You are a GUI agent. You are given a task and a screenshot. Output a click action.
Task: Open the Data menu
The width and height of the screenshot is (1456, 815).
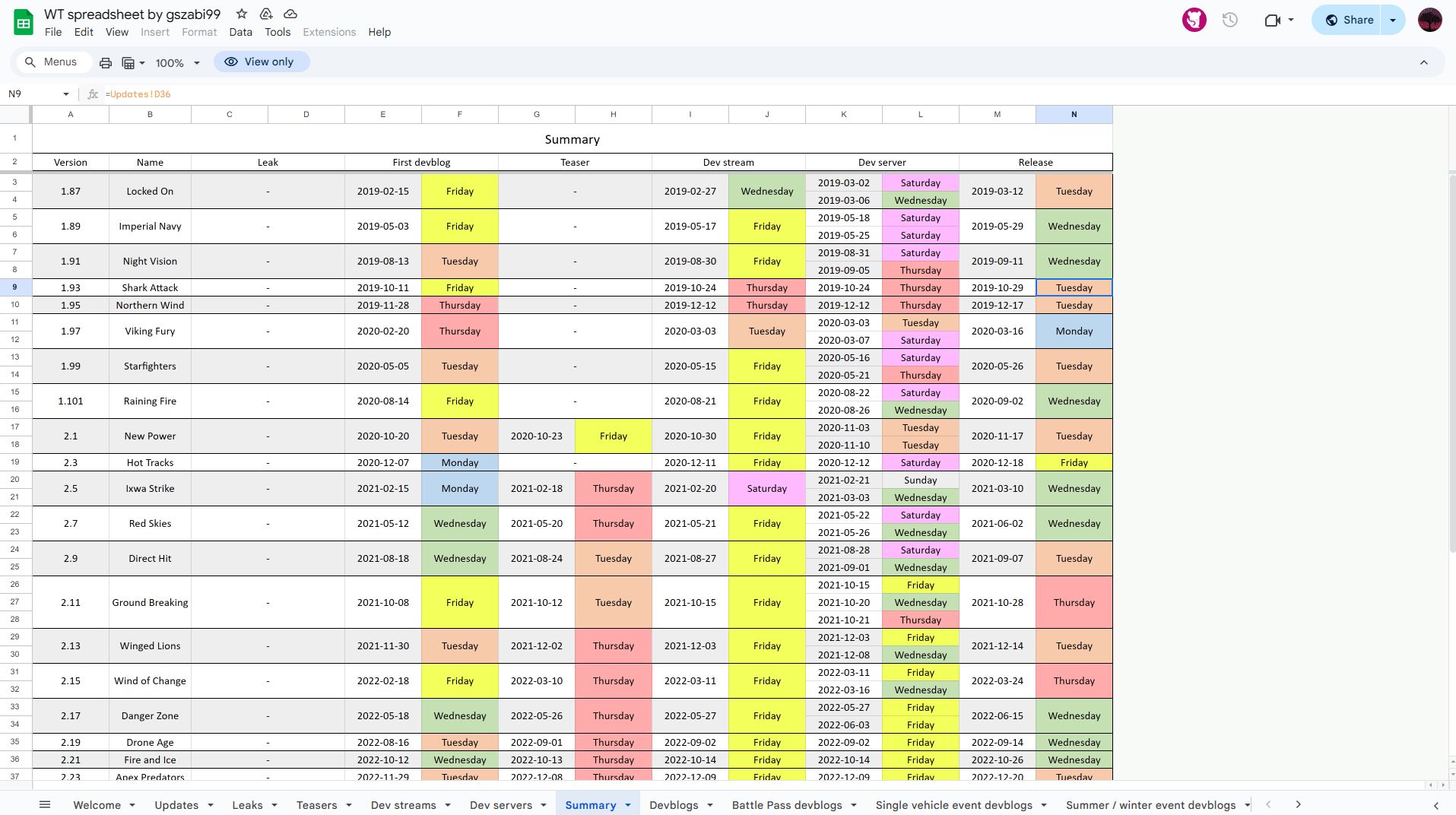pos(240,32)
